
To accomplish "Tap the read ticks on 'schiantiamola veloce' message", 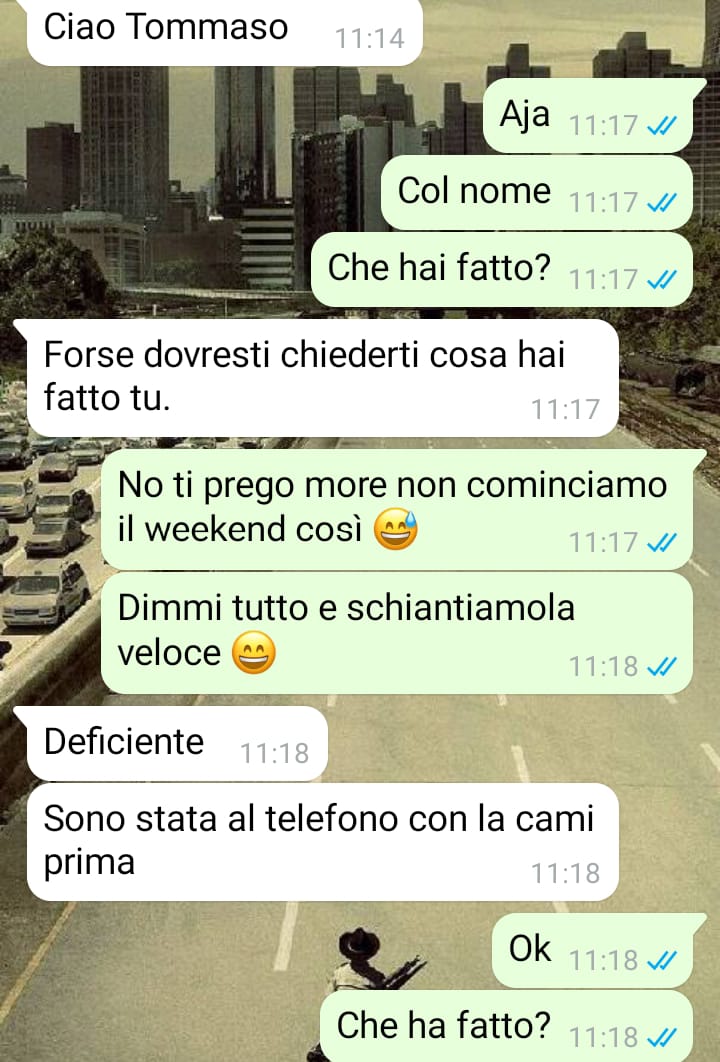I will (x=662, y=667).
